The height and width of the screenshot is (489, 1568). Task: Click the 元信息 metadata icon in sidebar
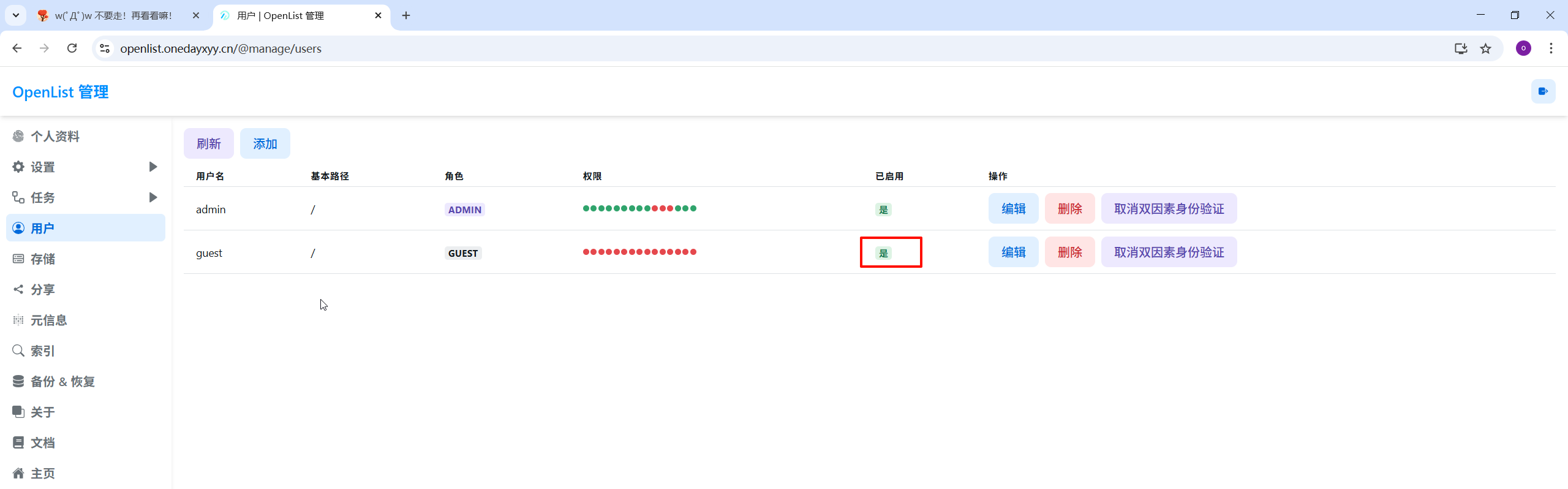click(18, 320)
